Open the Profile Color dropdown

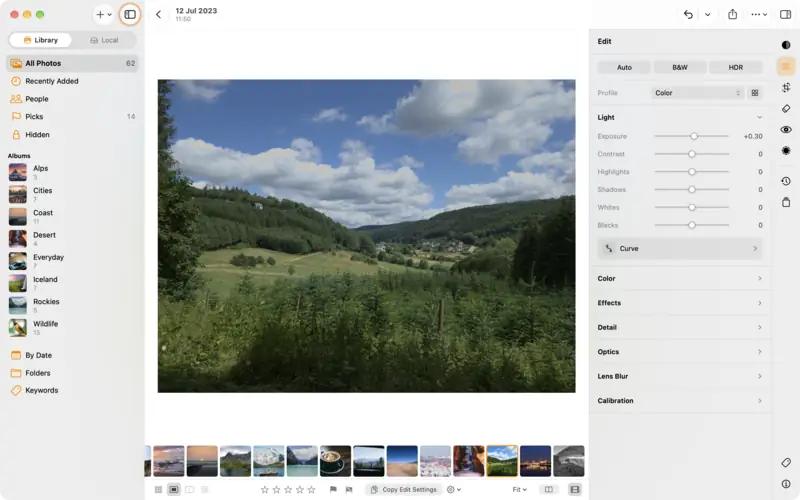[697, 93]
